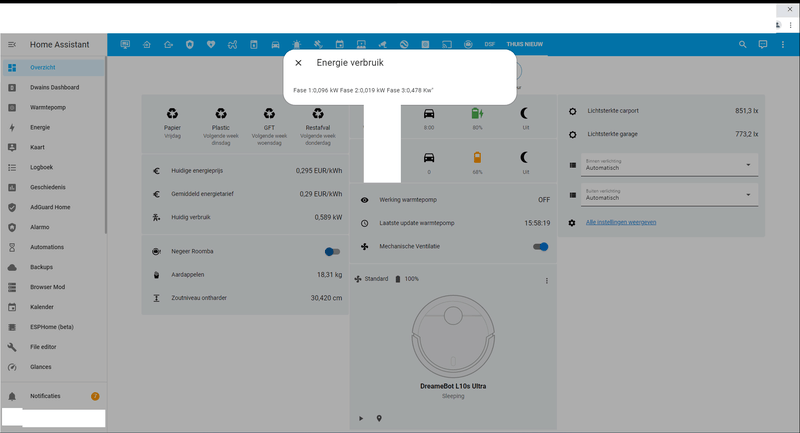800x433 pixels.
Task: Click the search icon in header
Action: pos(742,44)
